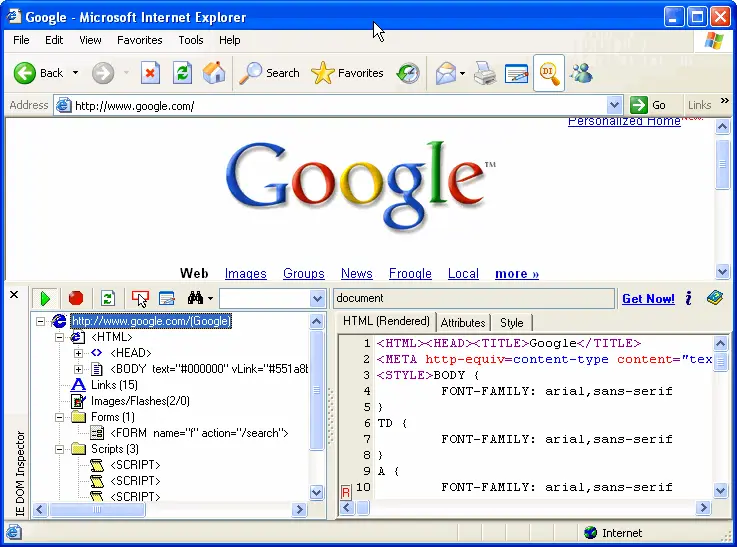Select the Links (15) tree item
The image size is (737, 547).
click(x=114, y=385)
